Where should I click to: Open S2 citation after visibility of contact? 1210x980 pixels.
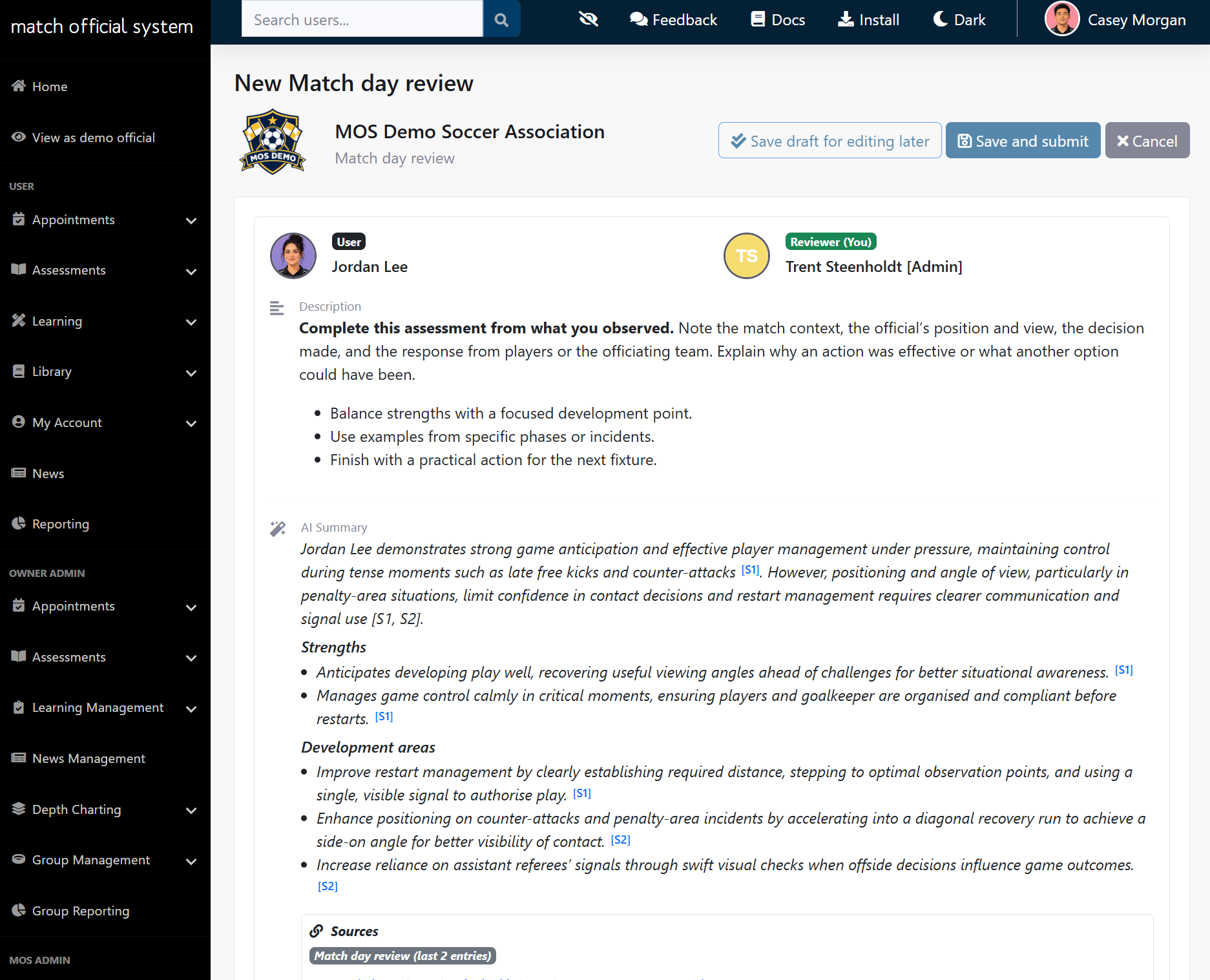coord(621,839)
